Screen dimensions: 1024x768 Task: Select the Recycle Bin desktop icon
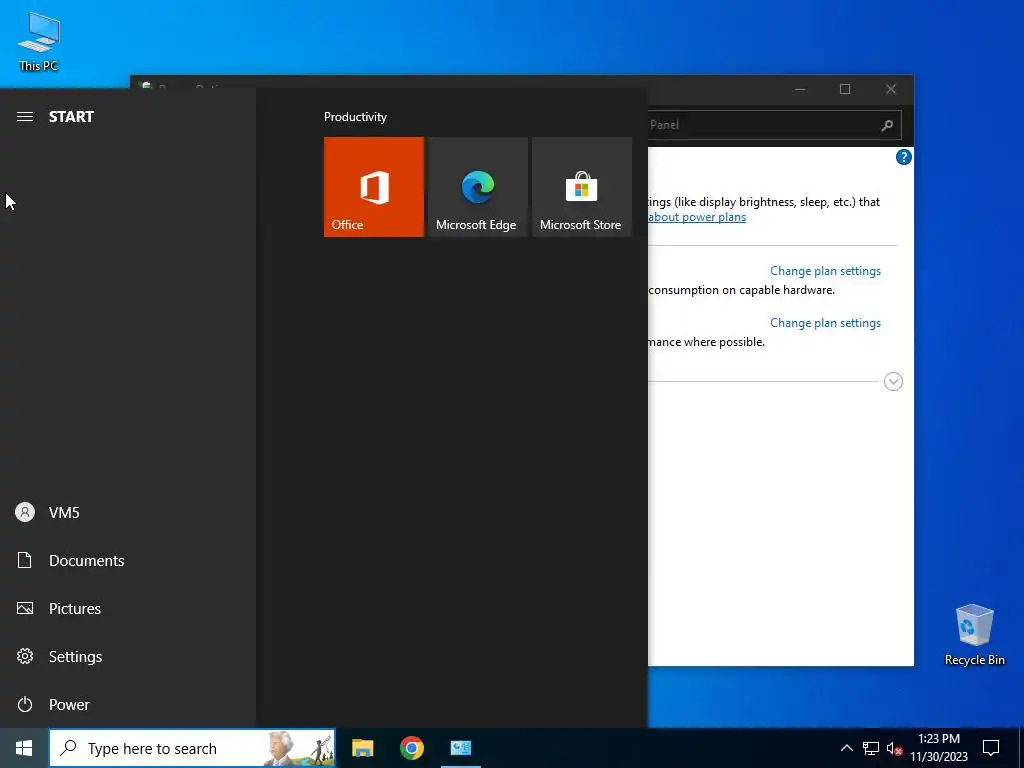(974, 634)
